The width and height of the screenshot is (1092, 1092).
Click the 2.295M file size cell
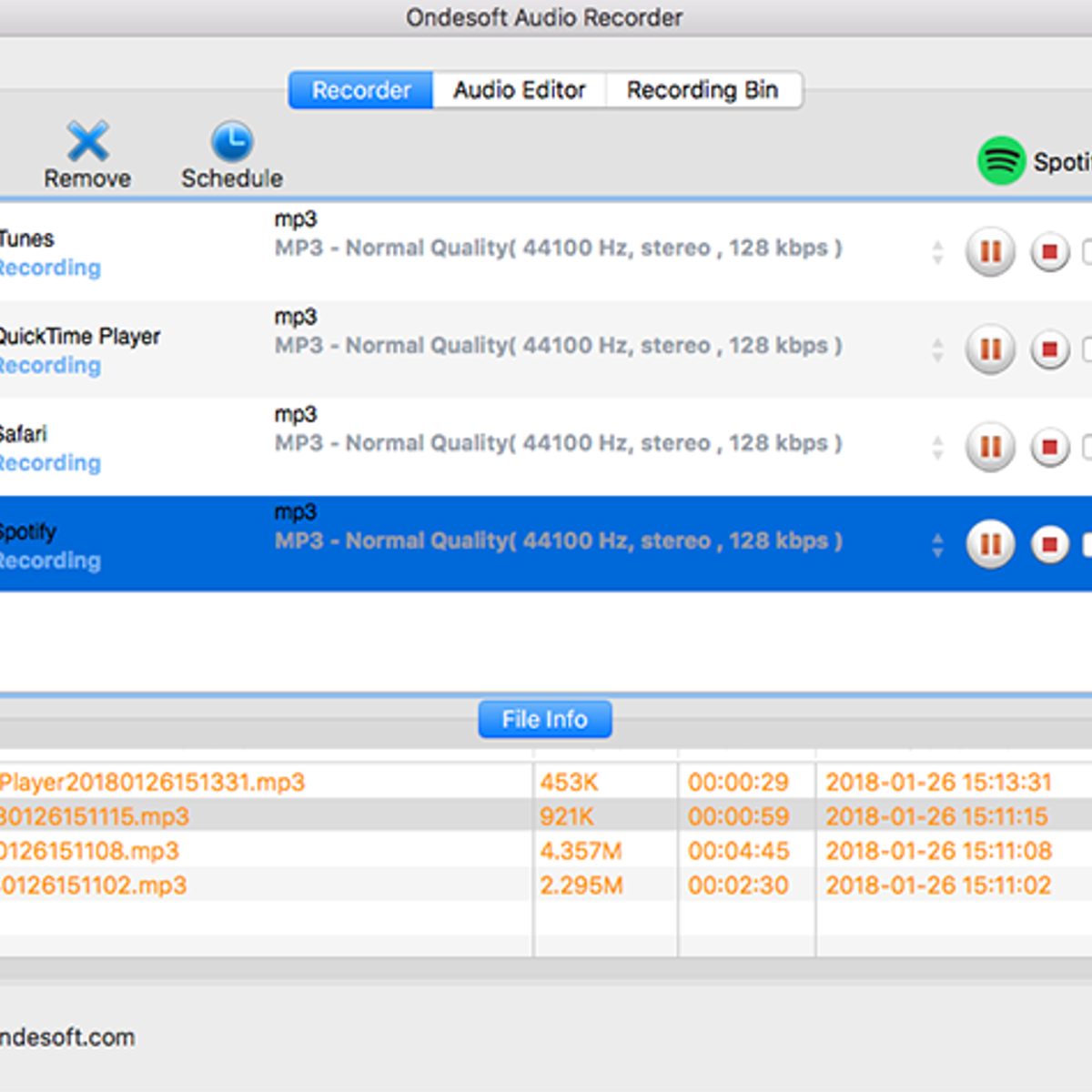tap(581, 885)
